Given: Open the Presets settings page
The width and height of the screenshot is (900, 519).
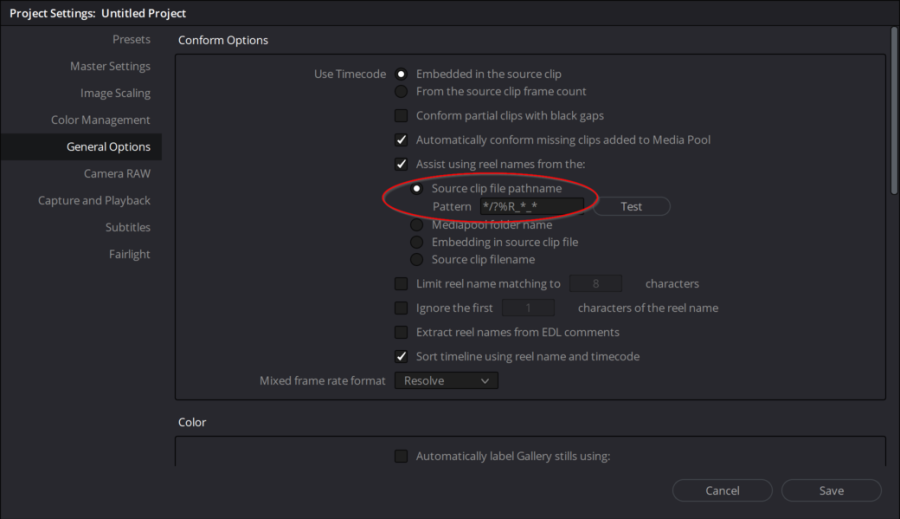Looking at the screenshot, I should [x=131, y=40].
